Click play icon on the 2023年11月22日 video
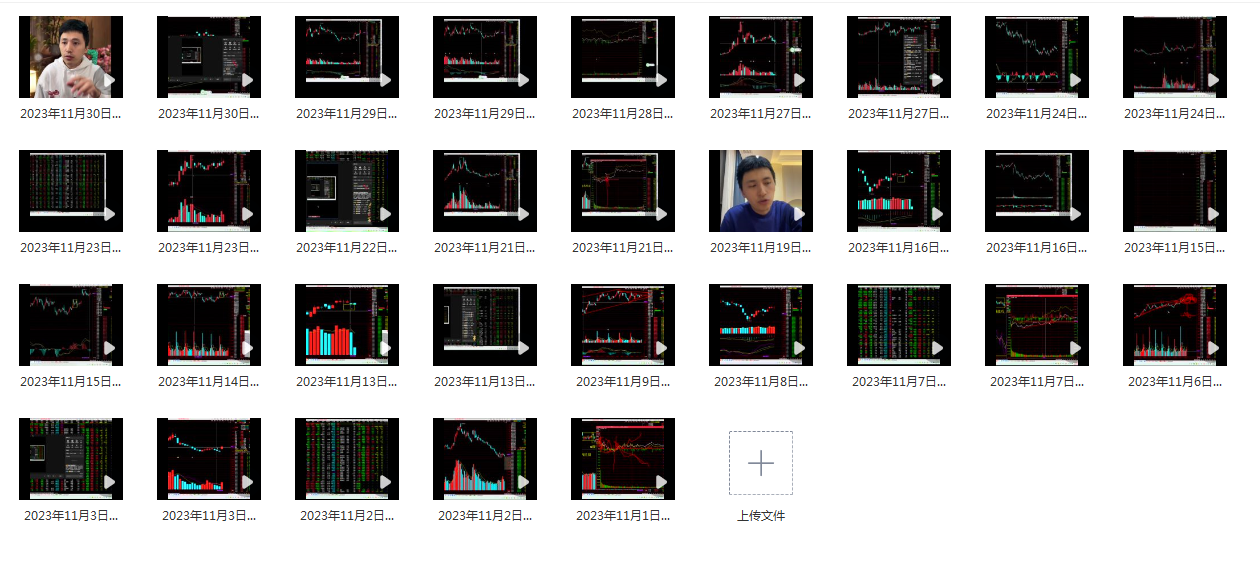Viewport: 1260px width, 567px height. pyautogui.click(x=385, y=214)
